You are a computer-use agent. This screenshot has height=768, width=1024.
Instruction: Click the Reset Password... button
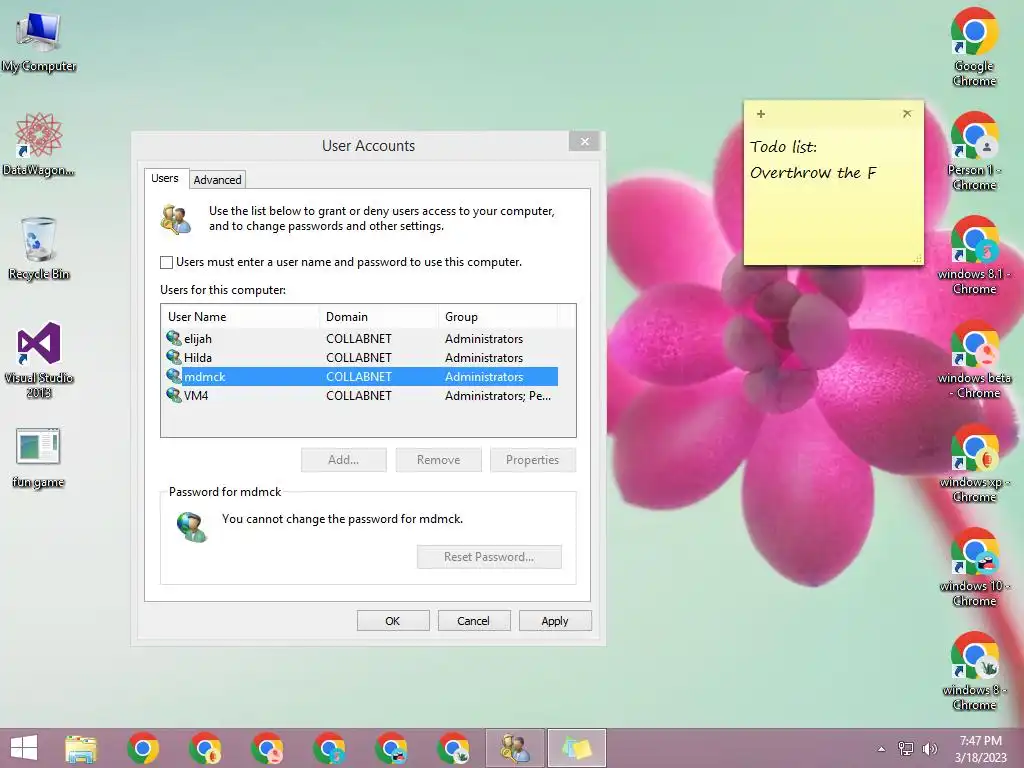pyautogui.click(x=489, y=557)
